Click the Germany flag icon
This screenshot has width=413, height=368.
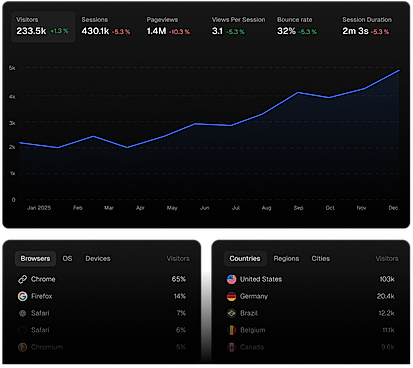[231, 296]
